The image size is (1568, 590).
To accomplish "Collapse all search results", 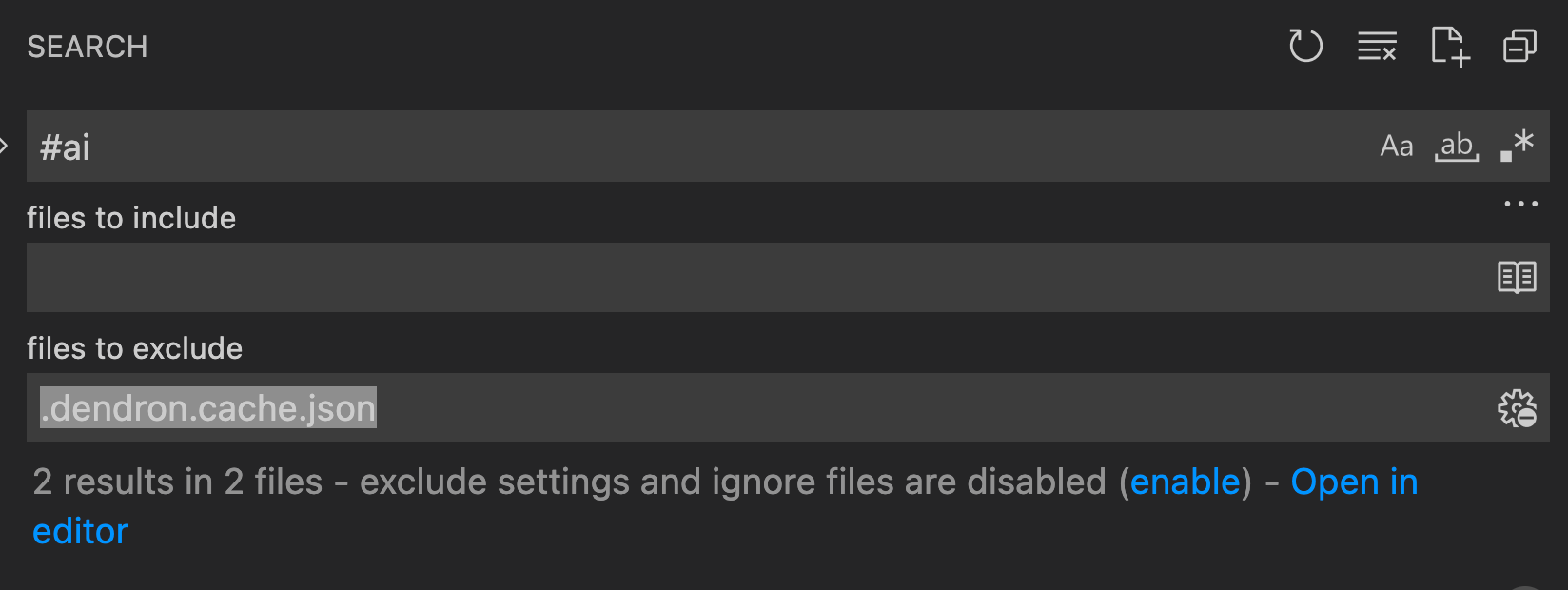I will [1519, 46].
